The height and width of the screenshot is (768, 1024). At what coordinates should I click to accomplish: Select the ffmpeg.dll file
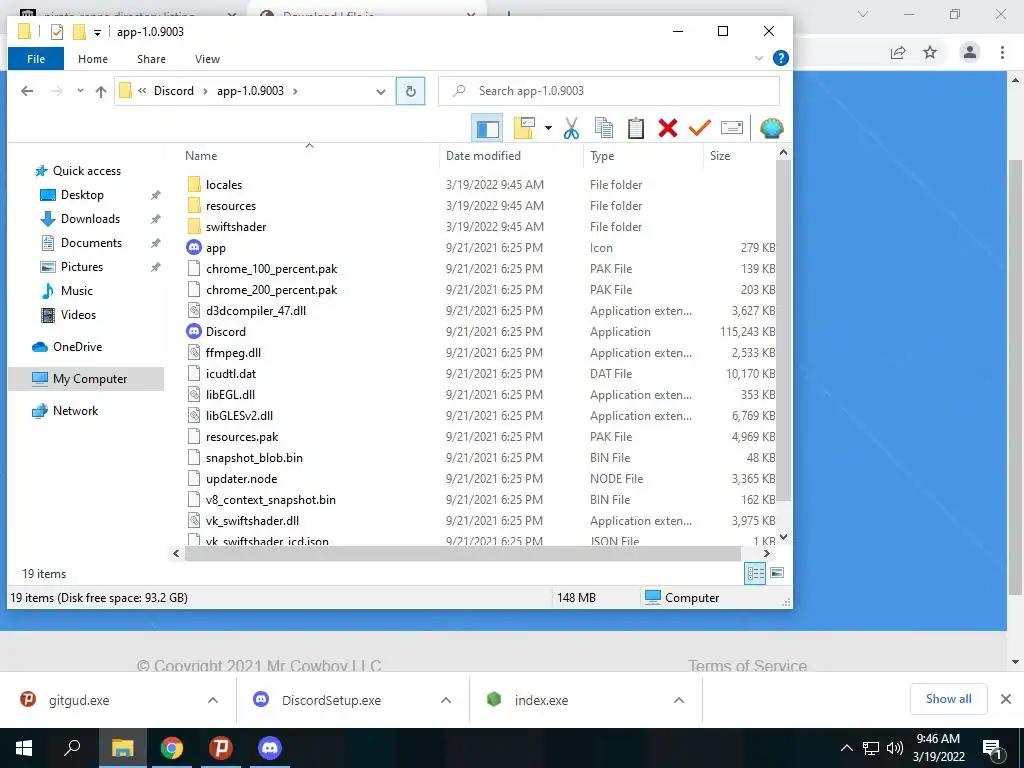pyautogui.click(x=233, y=353)
